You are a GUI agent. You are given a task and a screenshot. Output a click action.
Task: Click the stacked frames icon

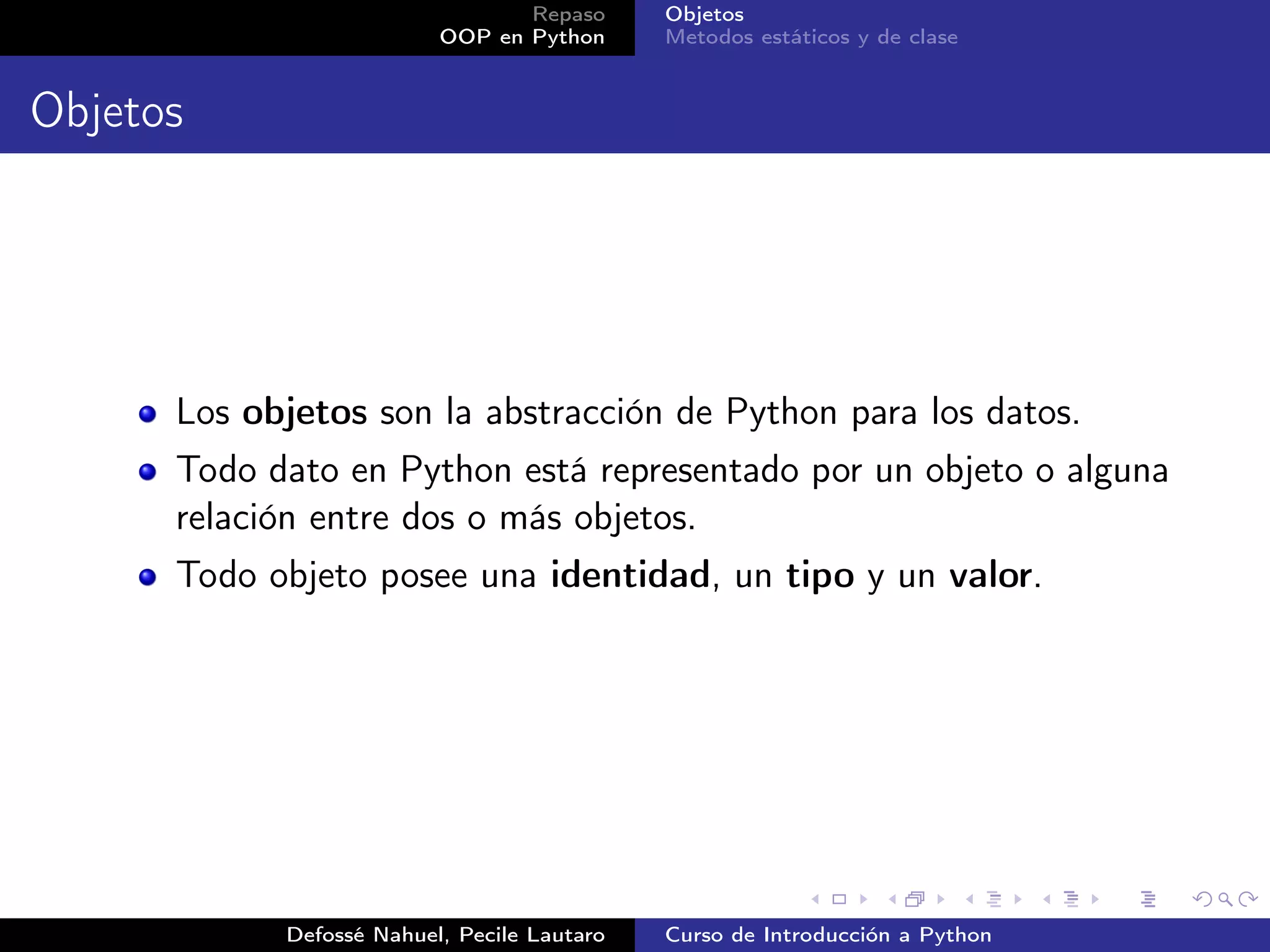point(915,899)
